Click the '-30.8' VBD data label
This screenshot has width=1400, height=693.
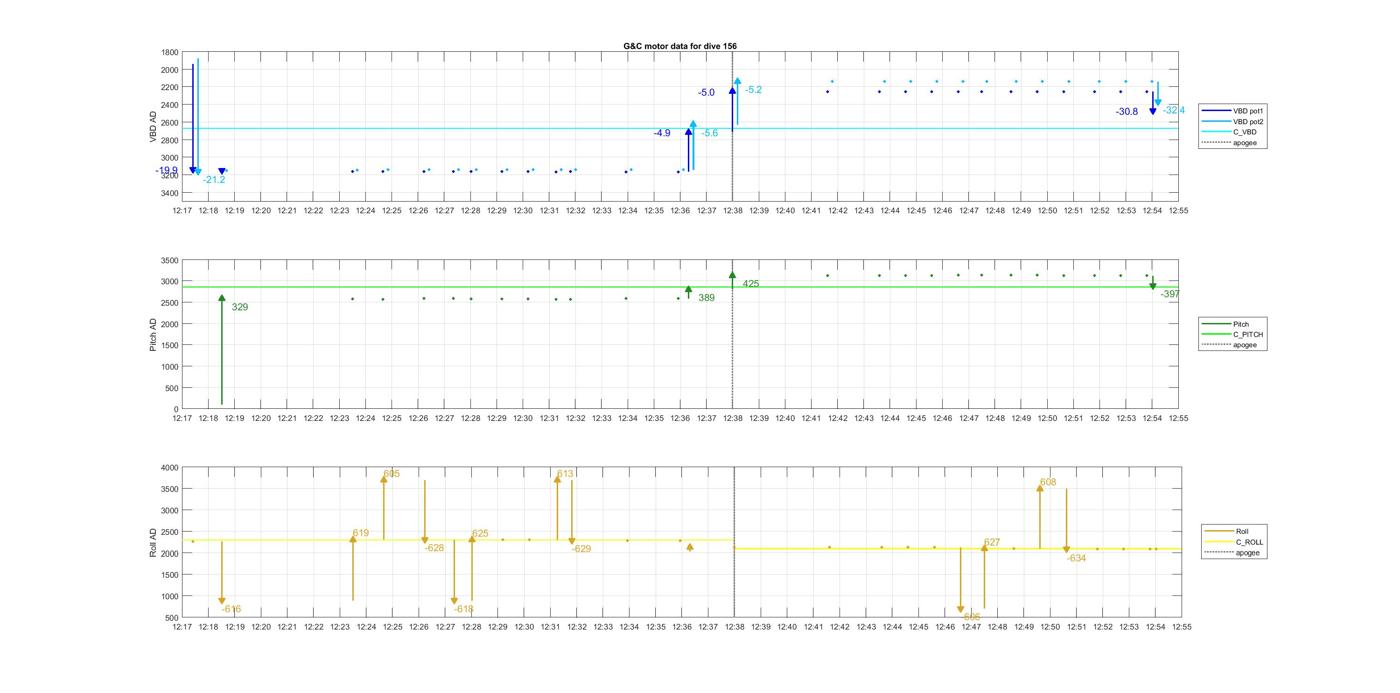[x=1127, y=112]
